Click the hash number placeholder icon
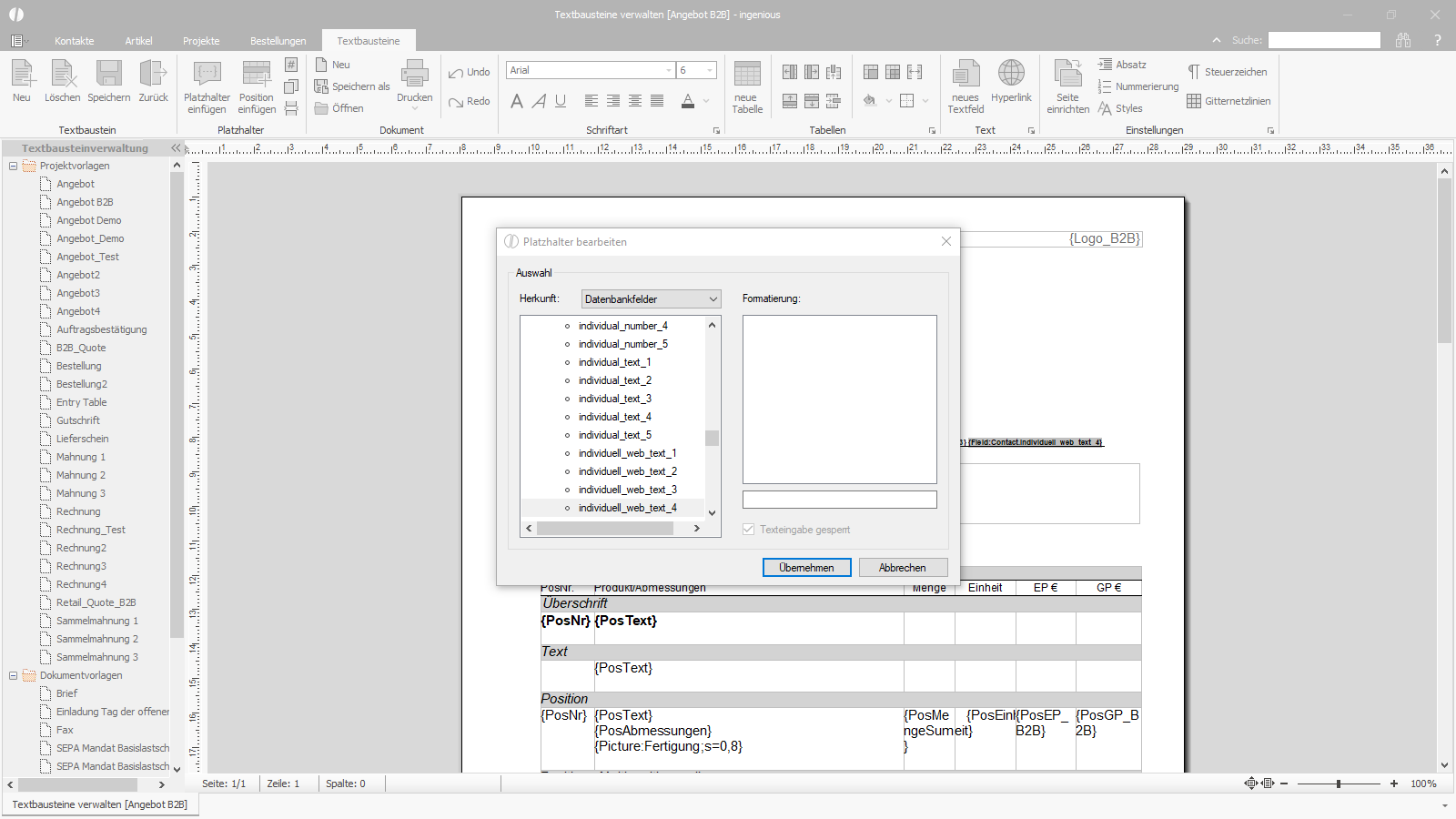This screenshot has height=819, width=1456. pyautogui.click(x=291, y=65)
